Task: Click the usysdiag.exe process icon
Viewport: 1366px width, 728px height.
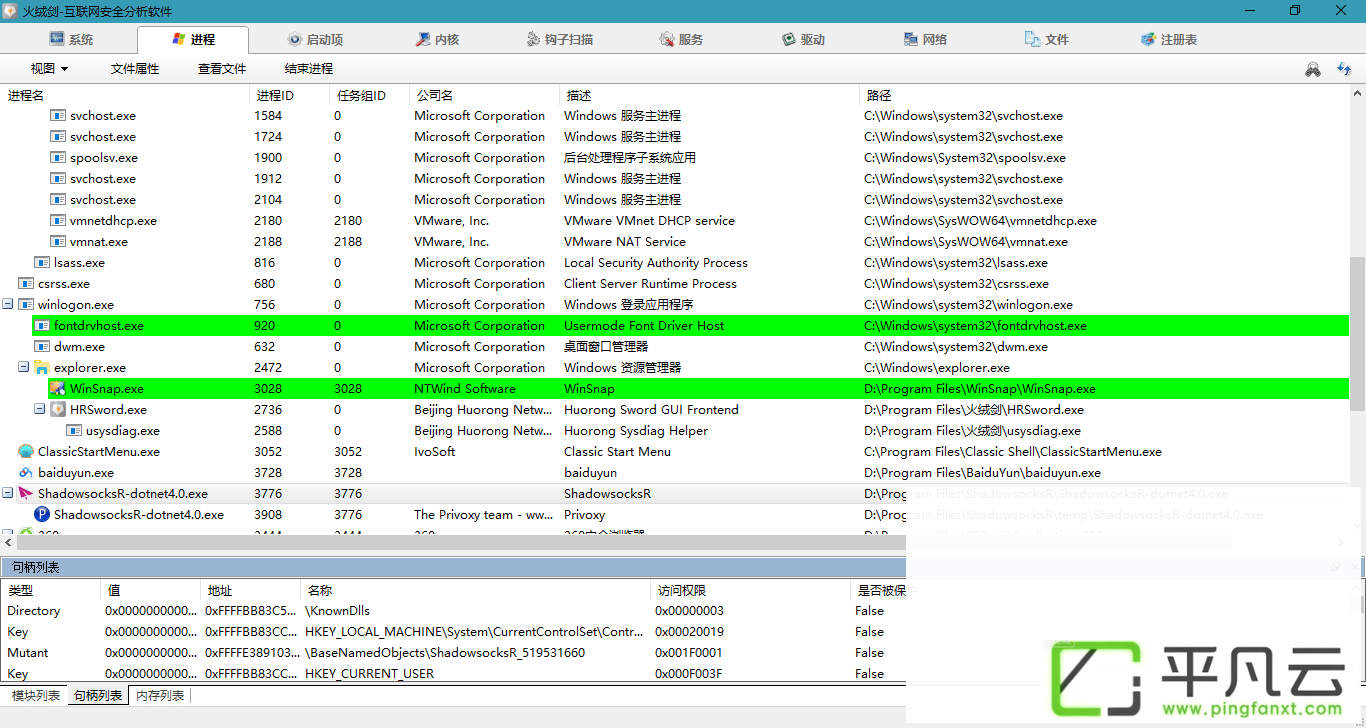Action: click(74, 430)
